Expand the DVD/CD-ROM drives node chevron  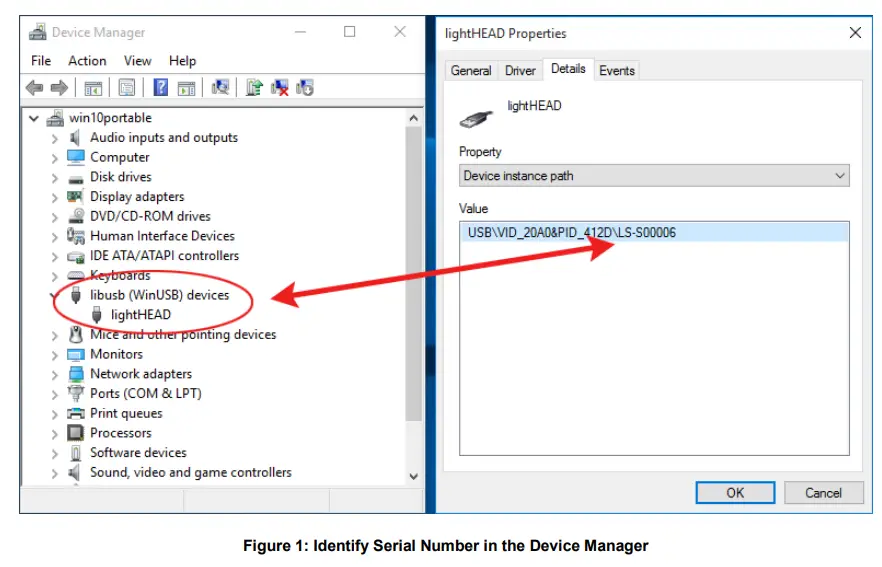point(54,217)
